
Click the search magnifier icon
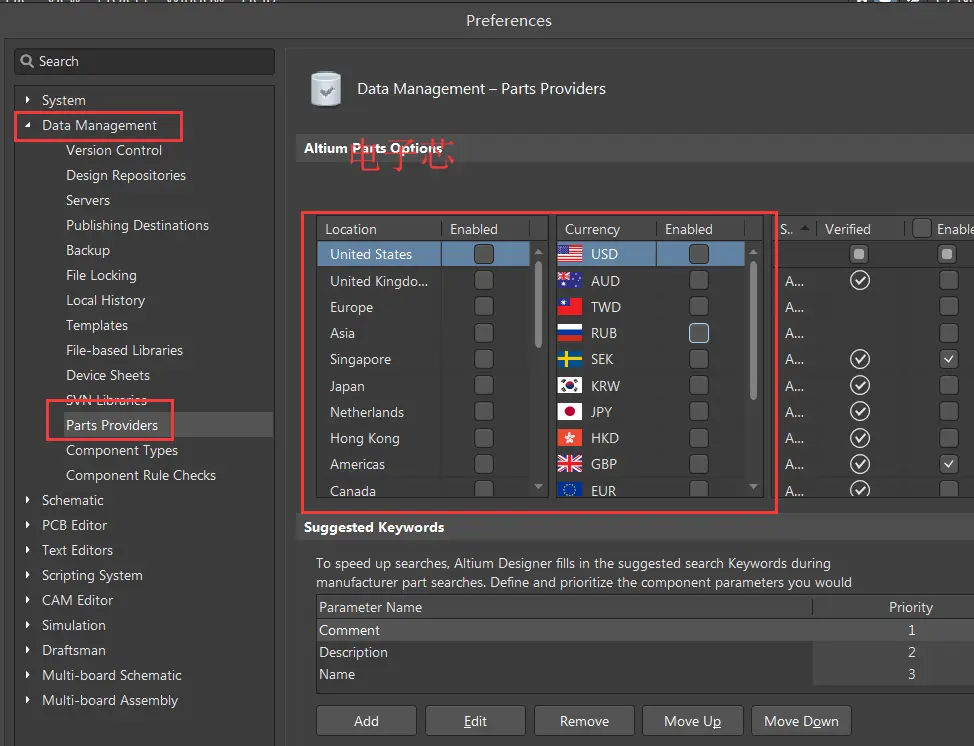click(27, 61)
